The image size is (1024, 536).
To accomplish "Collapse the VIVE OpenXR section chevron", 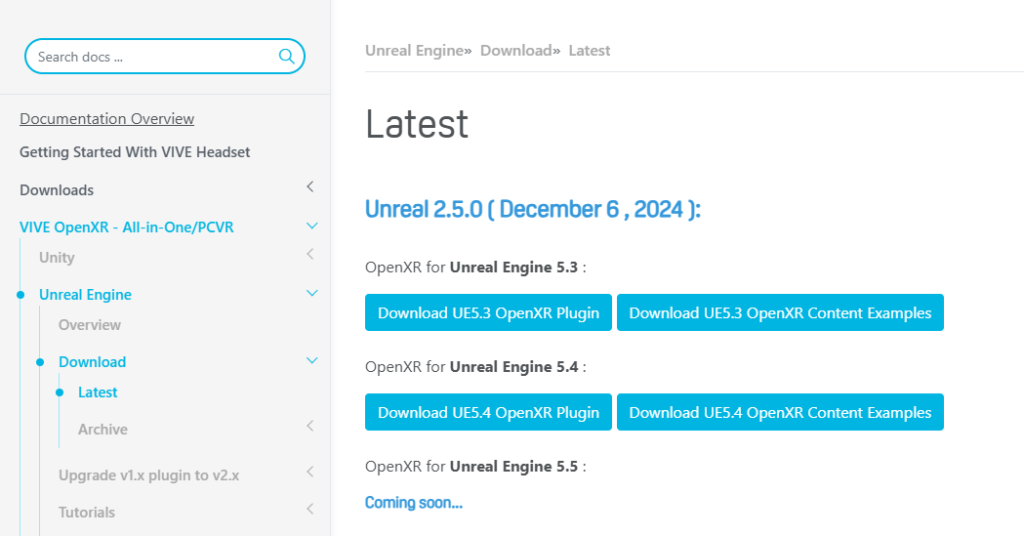I will point(312,226).
